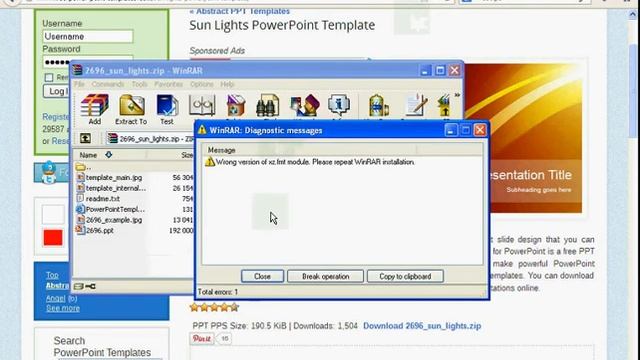Click Close in the Diagnostic messages dialog
The width and height of the screenshot is (640, 360).
click(x=262, y=276)
